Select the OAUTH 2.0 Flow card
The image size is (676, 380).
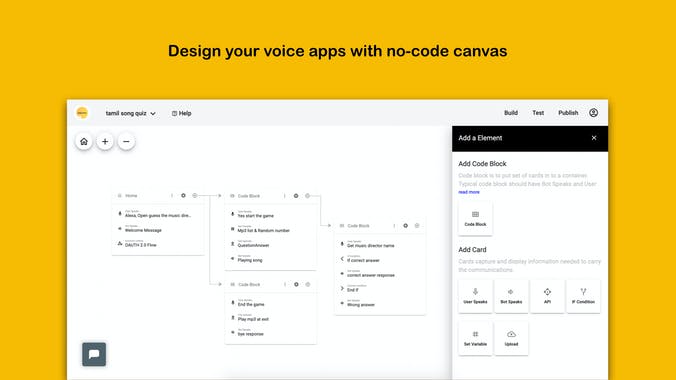click(158, 244)
